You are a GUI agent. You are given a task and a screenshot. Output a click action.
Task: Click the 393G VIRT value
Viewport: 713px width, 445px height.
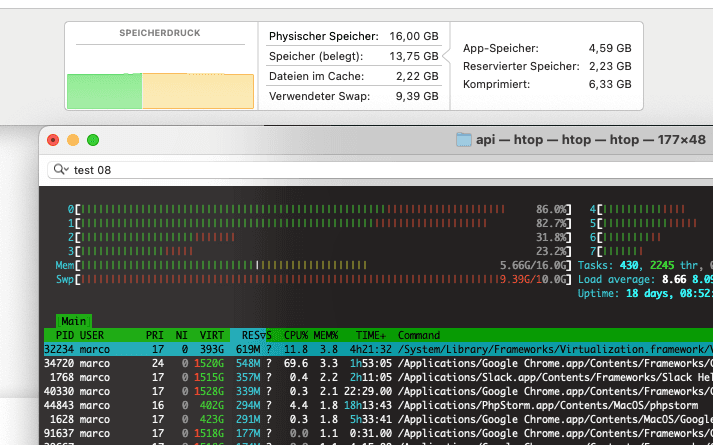pyautogui.click(x=212, y=349)
